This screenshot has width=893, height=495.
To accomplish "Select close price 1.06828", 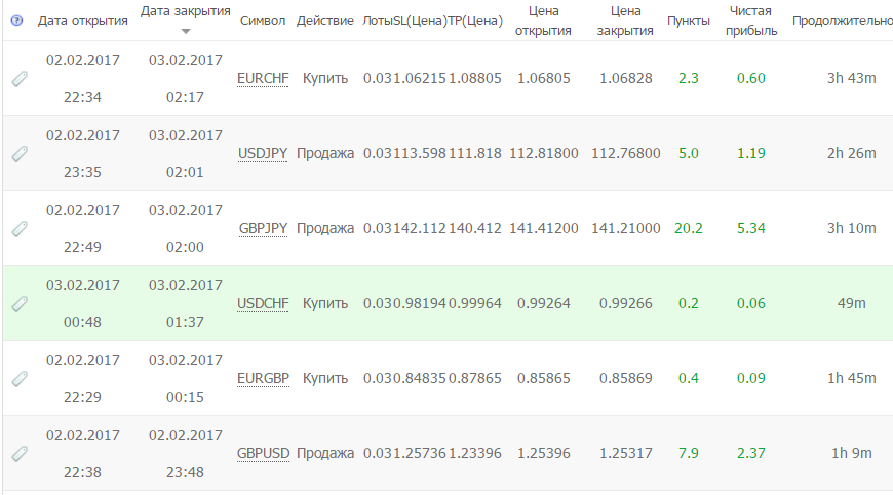I will click(x=625, y=79).
